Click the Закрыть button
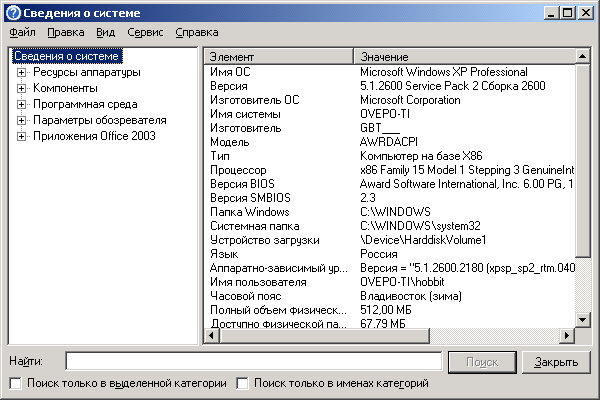 (556, 362)
